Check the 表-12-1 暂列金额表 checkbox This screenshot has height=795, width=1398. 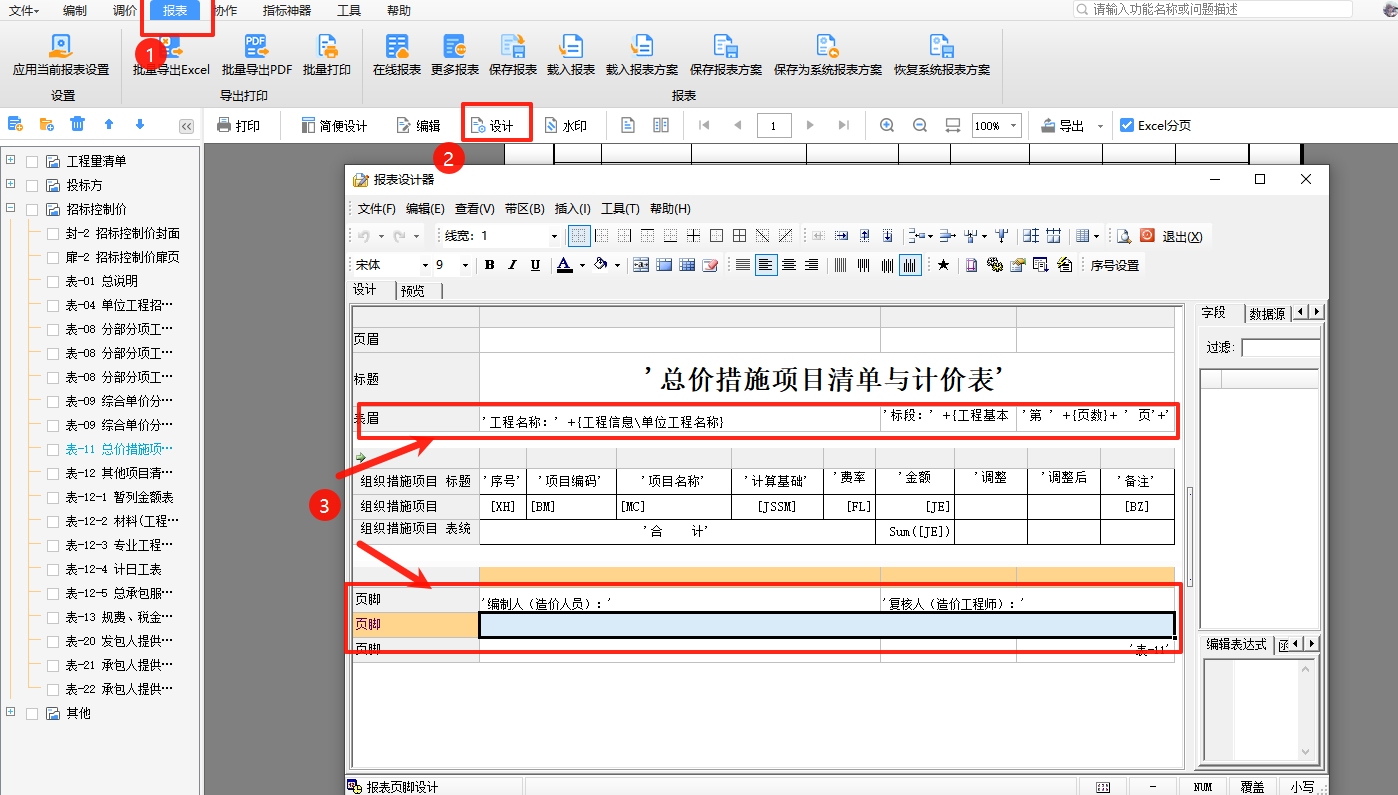click(x=53, y=498)
